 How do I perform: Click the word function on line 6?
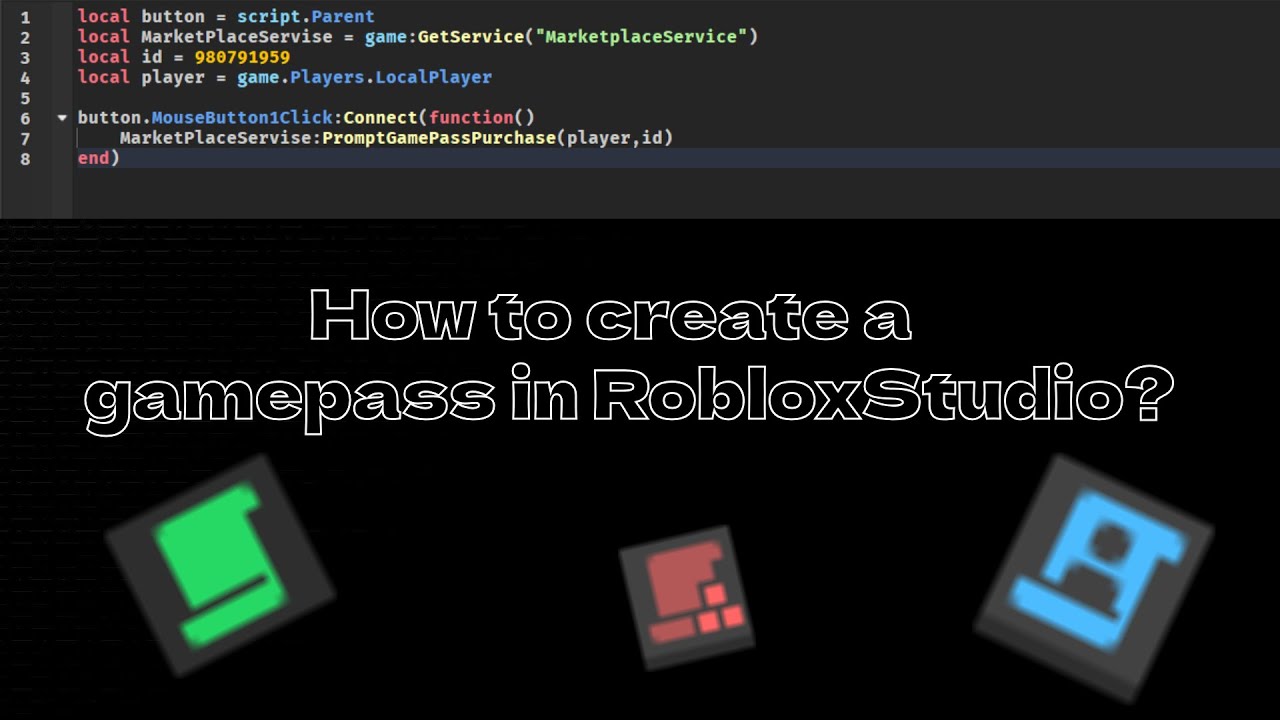(x=471, y=117)
